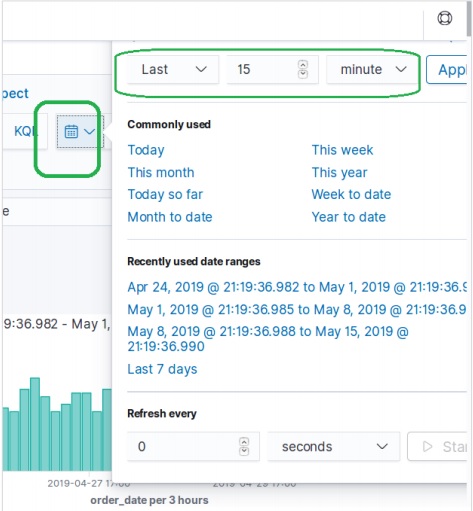Click the KQL query language toggle
The width and height of the screenshot is (473, 511).
(x=25, y=131)
